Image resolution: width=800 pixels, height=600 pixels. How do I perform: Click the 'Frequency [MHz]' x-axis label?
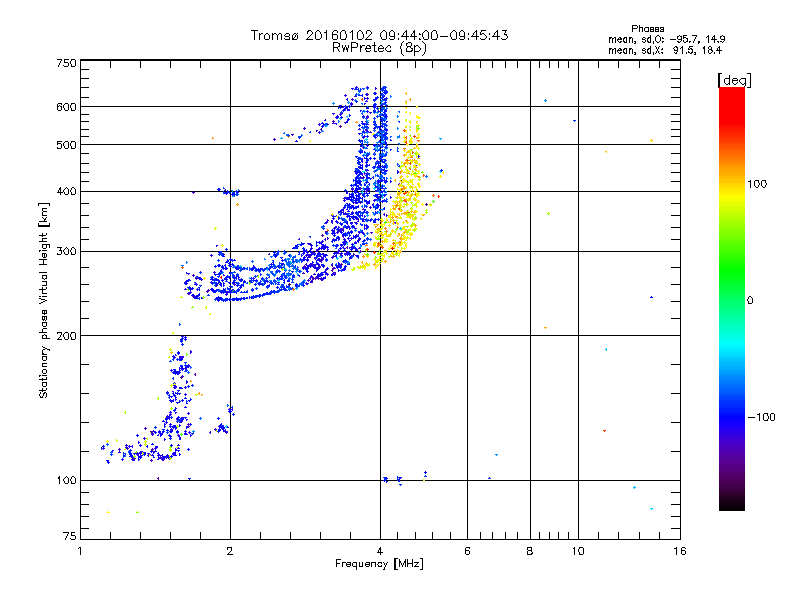[x=379, y=564]
